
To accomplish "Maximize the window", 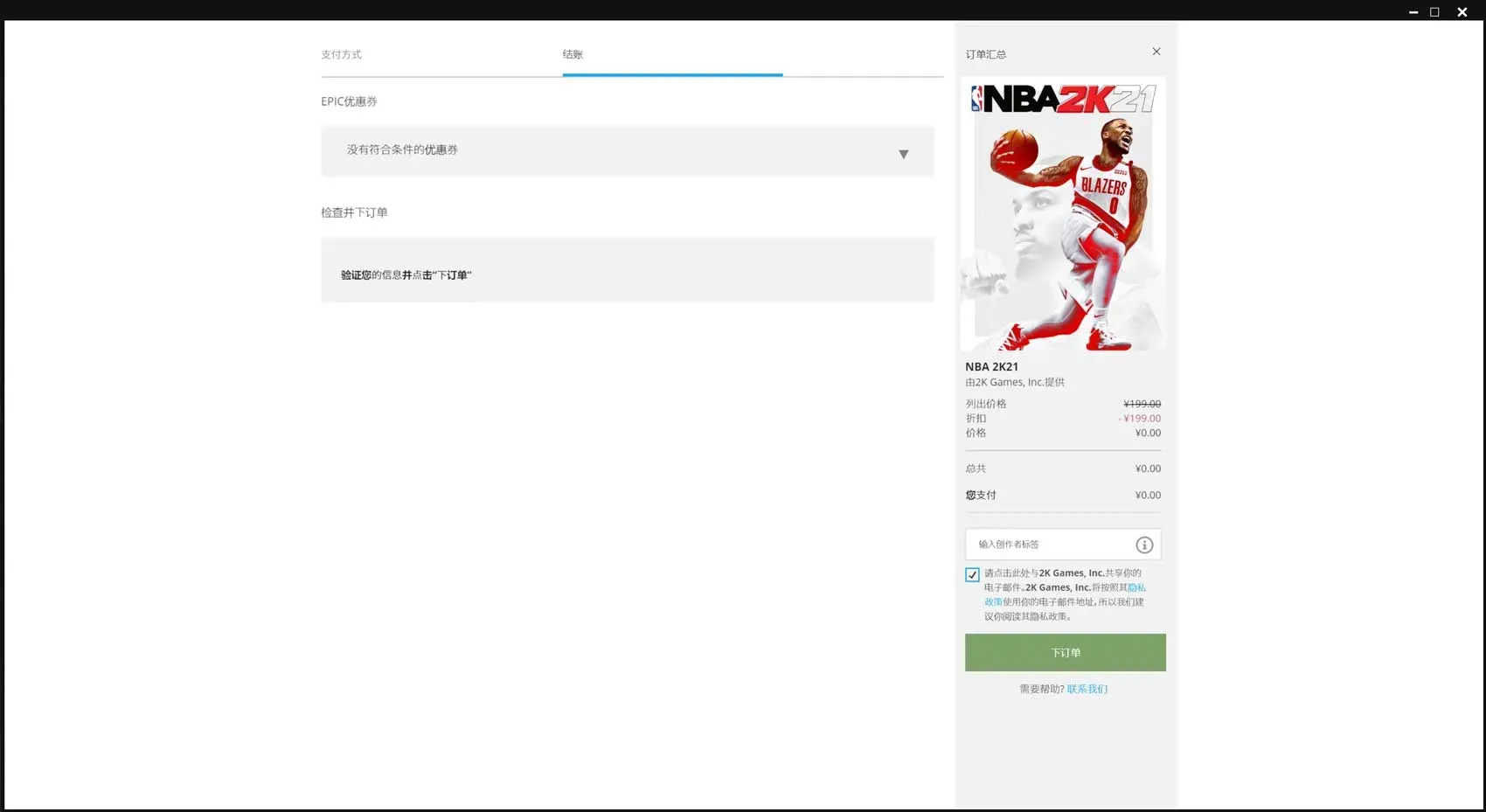I will [x=1434, y=12].
